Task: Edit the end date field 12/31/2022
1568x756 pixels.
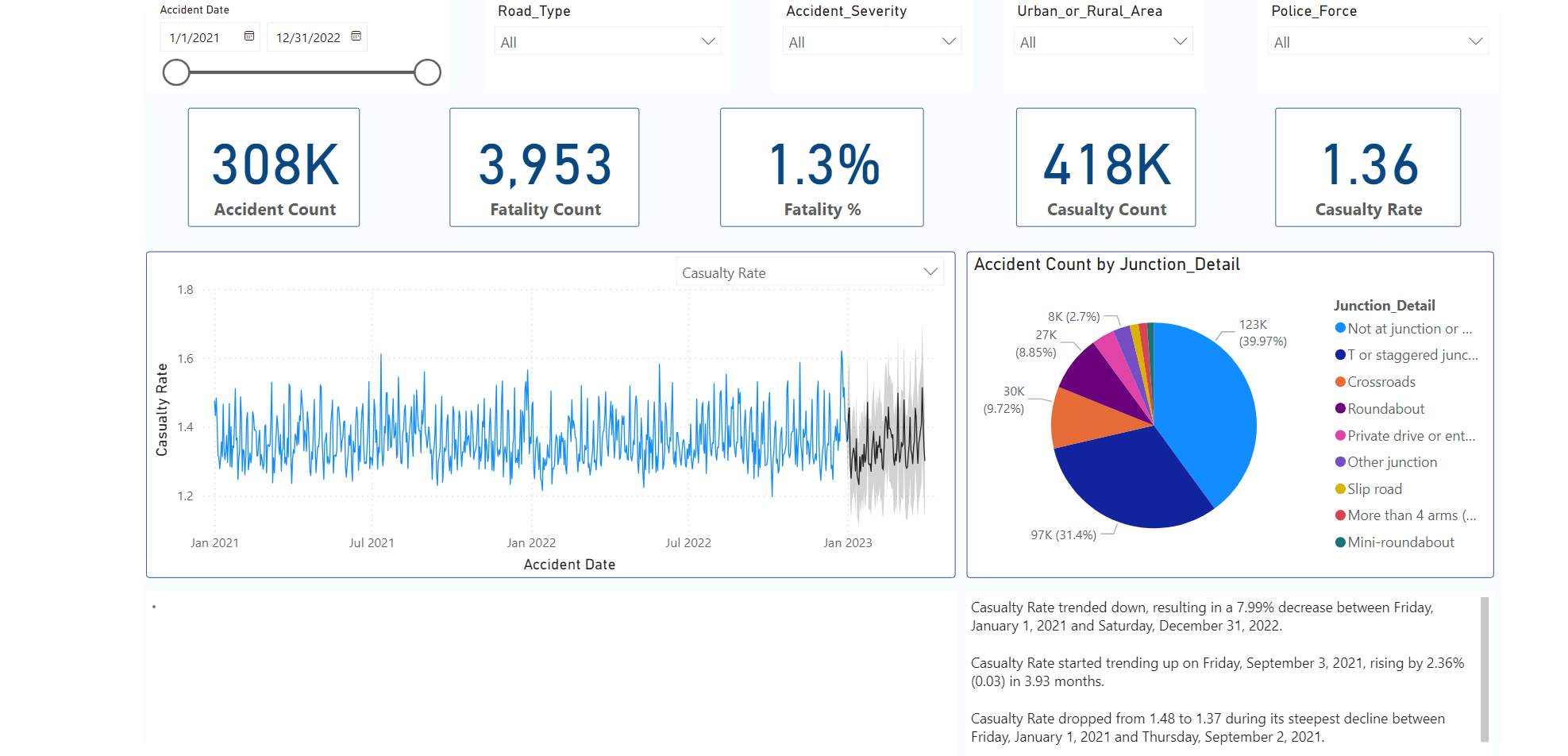Action: pos(317,37)
